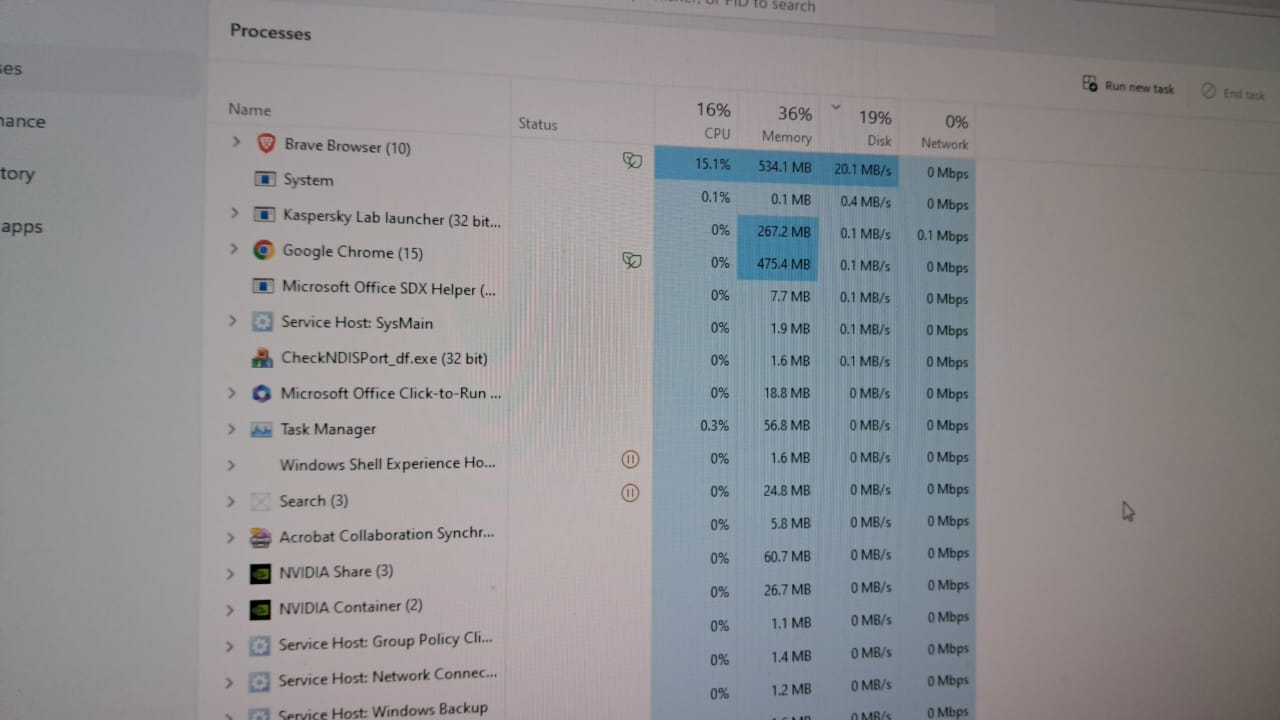Expand the NVIDIA Container process group
Image resolution: width=1280 pixels, height=720 pixels.
[230, 609]
